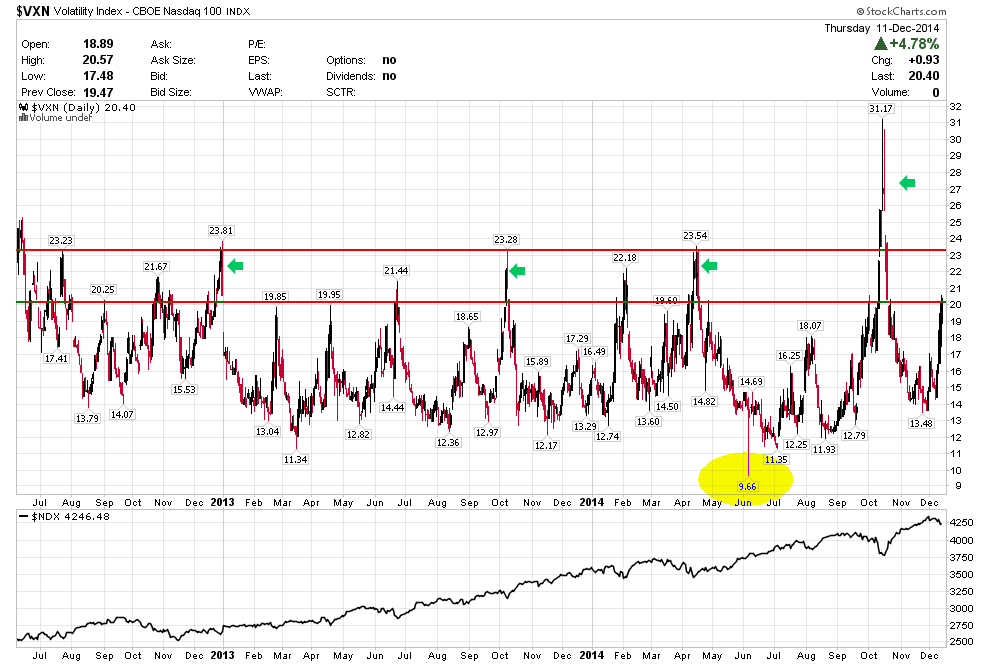The height and width of the screenshot is (664, 990).
Task: Click the 4250 value on the $NDX axis
Action: click(x=961, y=523)
